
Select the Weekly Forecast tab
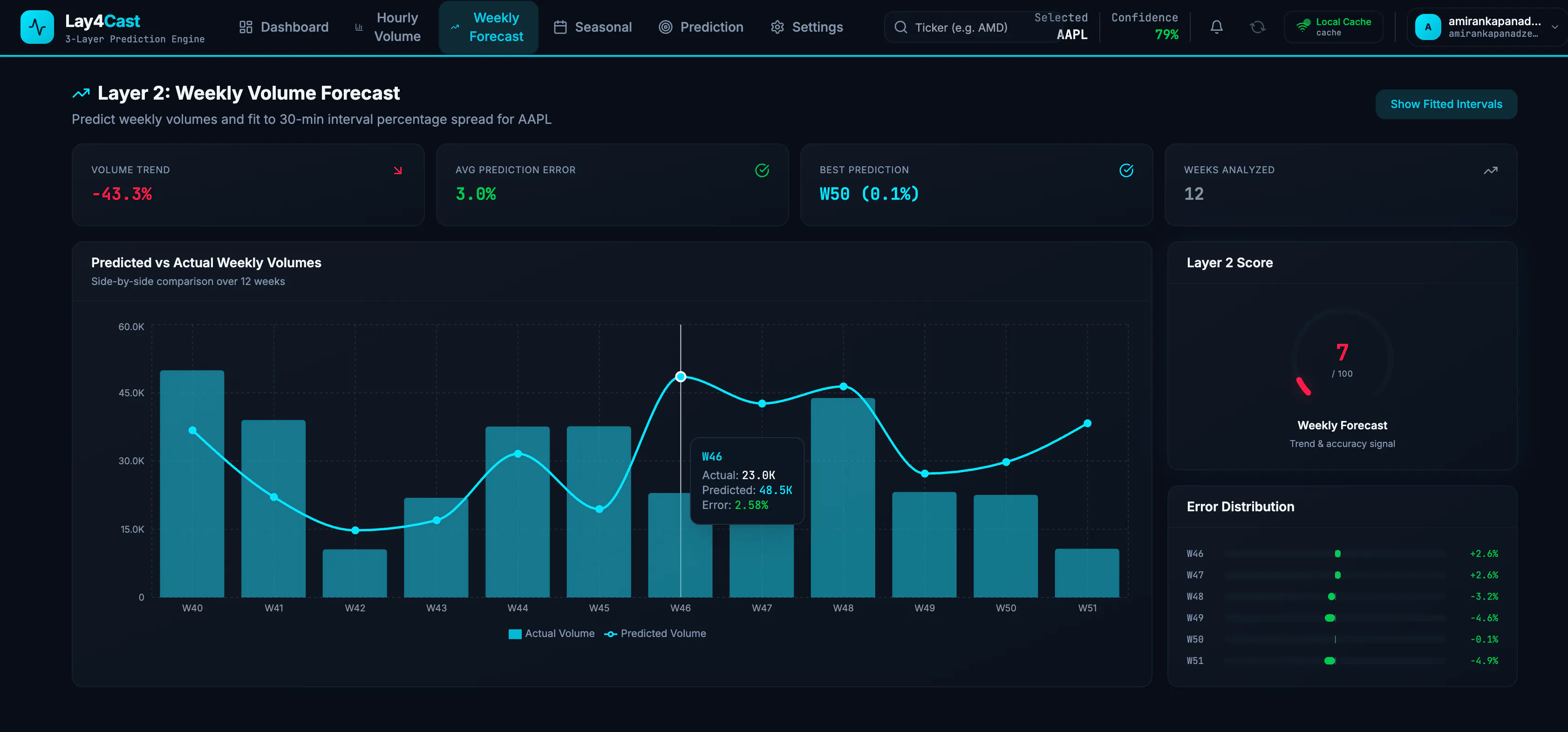[488, 27]
